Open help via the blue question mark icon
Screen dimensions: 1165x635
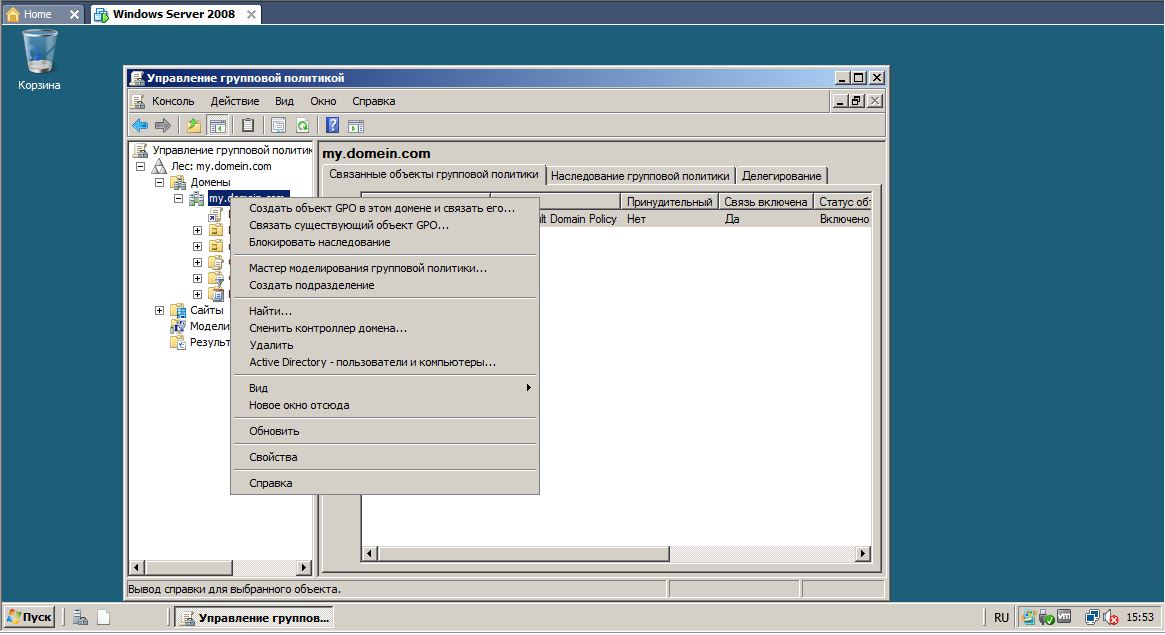tap(332, 126)
